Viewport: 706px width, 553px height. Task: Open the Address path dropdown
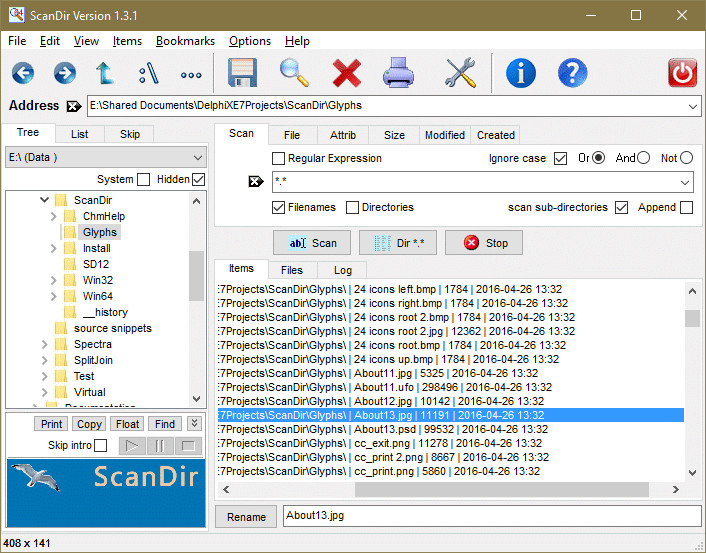pos(692,107)
